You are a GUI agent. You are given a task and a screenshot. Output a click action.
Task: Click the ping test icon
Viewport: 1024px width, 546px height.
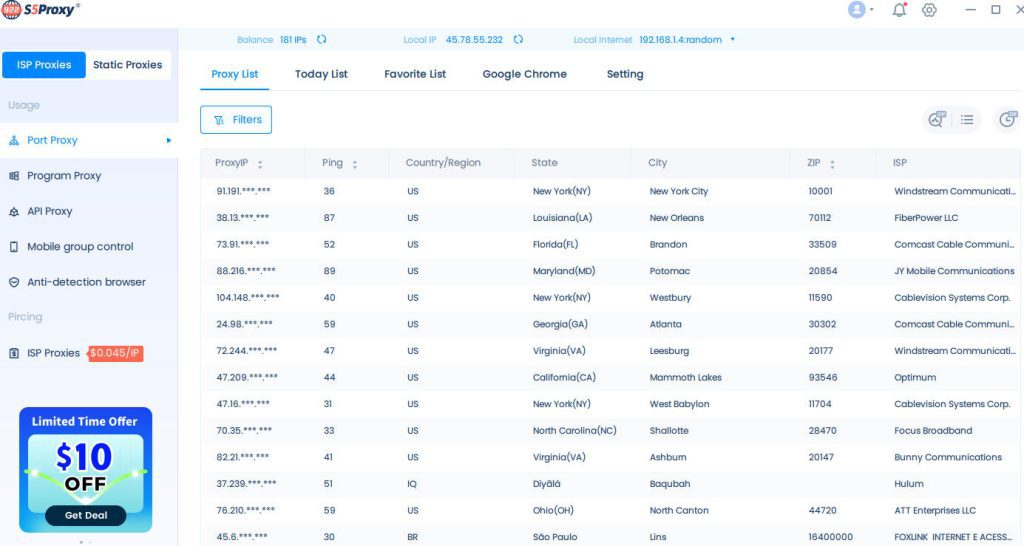point(937,120)
